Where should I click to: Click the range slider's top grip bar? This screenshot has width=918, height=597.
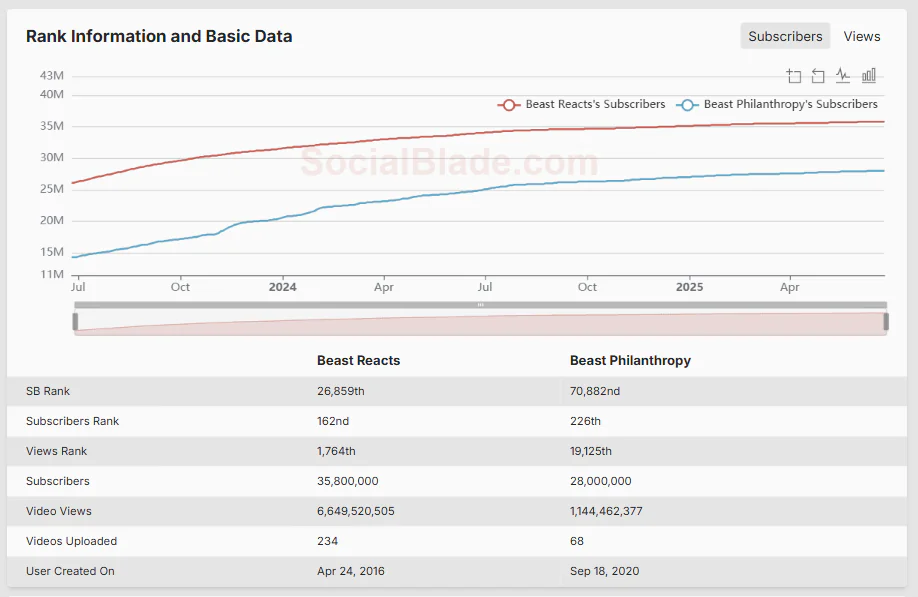[x=481, y=305]
